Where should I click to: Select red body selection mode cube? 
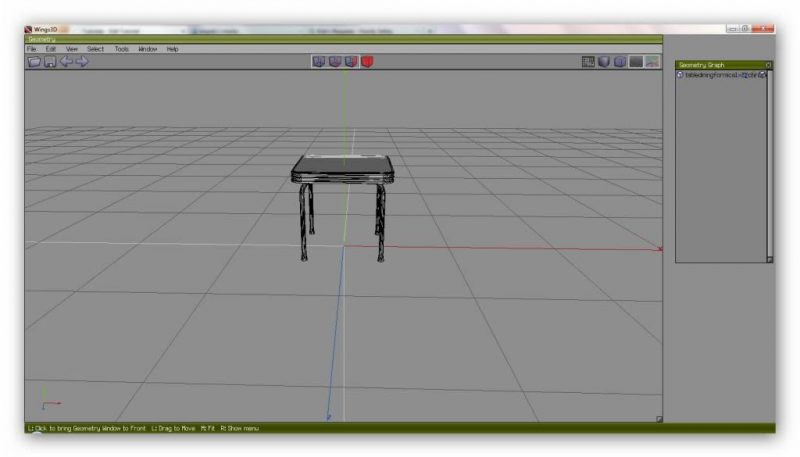point(367,62)
